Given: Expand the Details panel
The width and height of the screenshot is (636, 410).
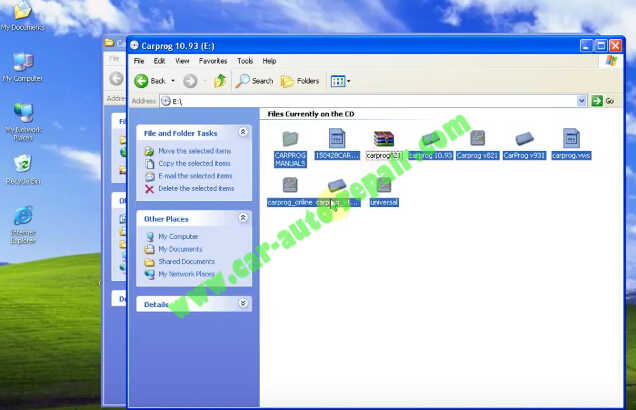Looking at the screenshot, I should tap(243, 303).
